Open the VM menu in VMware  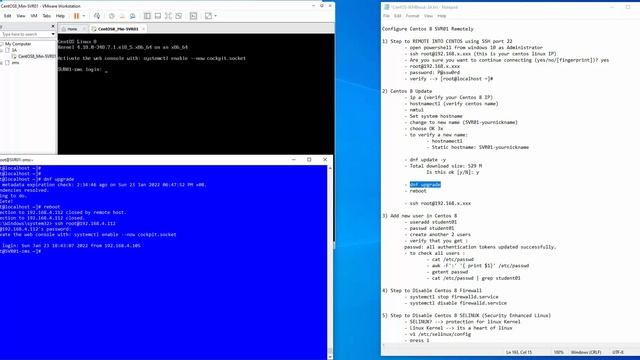pyautogui.click(x=34, y=16)
